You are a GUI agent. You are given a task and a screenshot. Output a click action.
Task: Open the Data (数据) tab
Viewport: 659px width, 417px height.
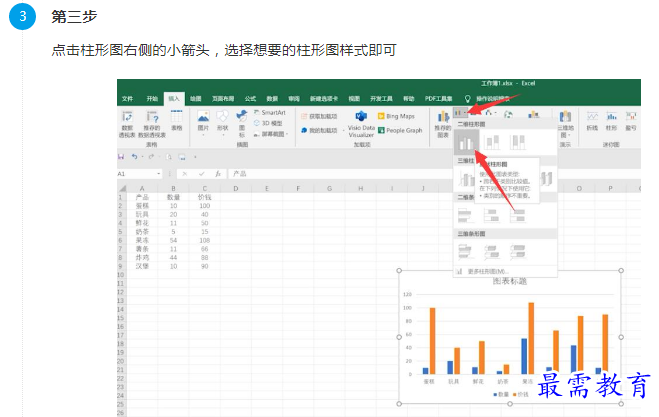(272, 99)
